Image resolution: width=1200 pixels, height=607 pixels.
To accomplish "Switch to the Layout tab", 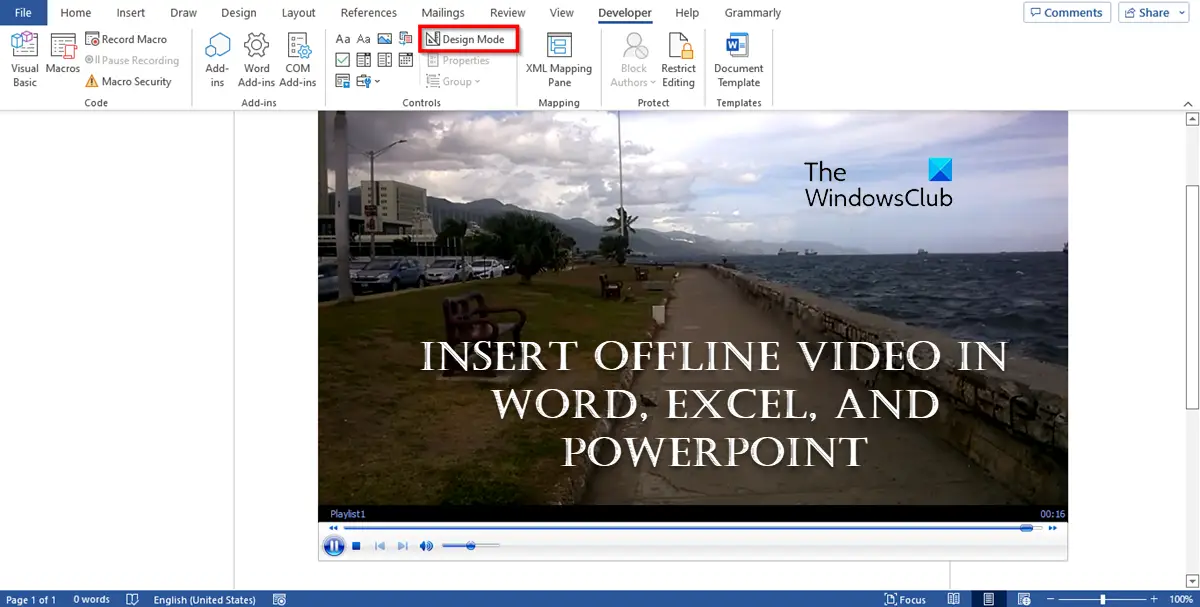I will pos(299,13).
